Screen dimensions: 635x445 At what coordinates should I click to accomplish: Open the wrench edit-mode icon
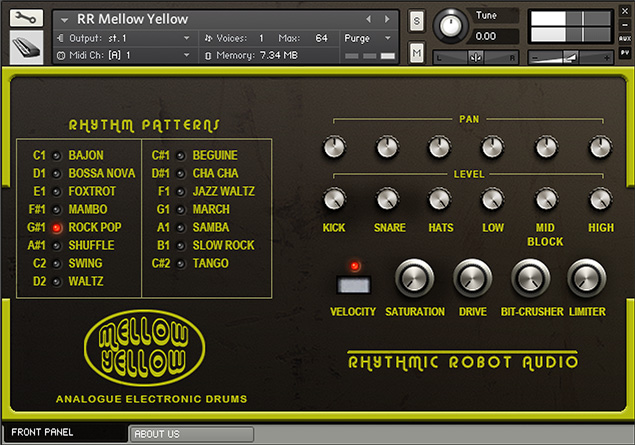pos(26,18)
